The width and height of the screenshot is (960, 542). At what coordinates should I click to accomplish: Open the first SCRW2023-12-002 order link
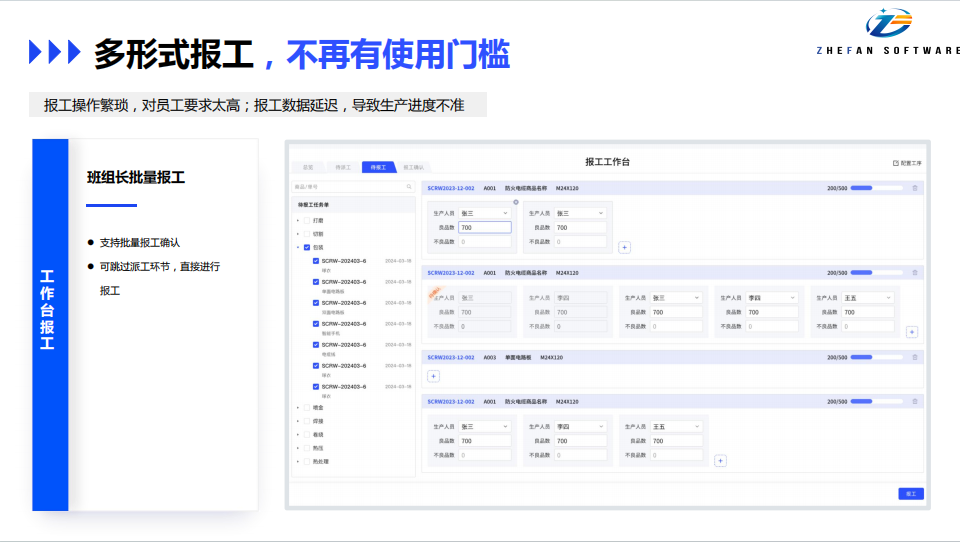tap(451, 188)
